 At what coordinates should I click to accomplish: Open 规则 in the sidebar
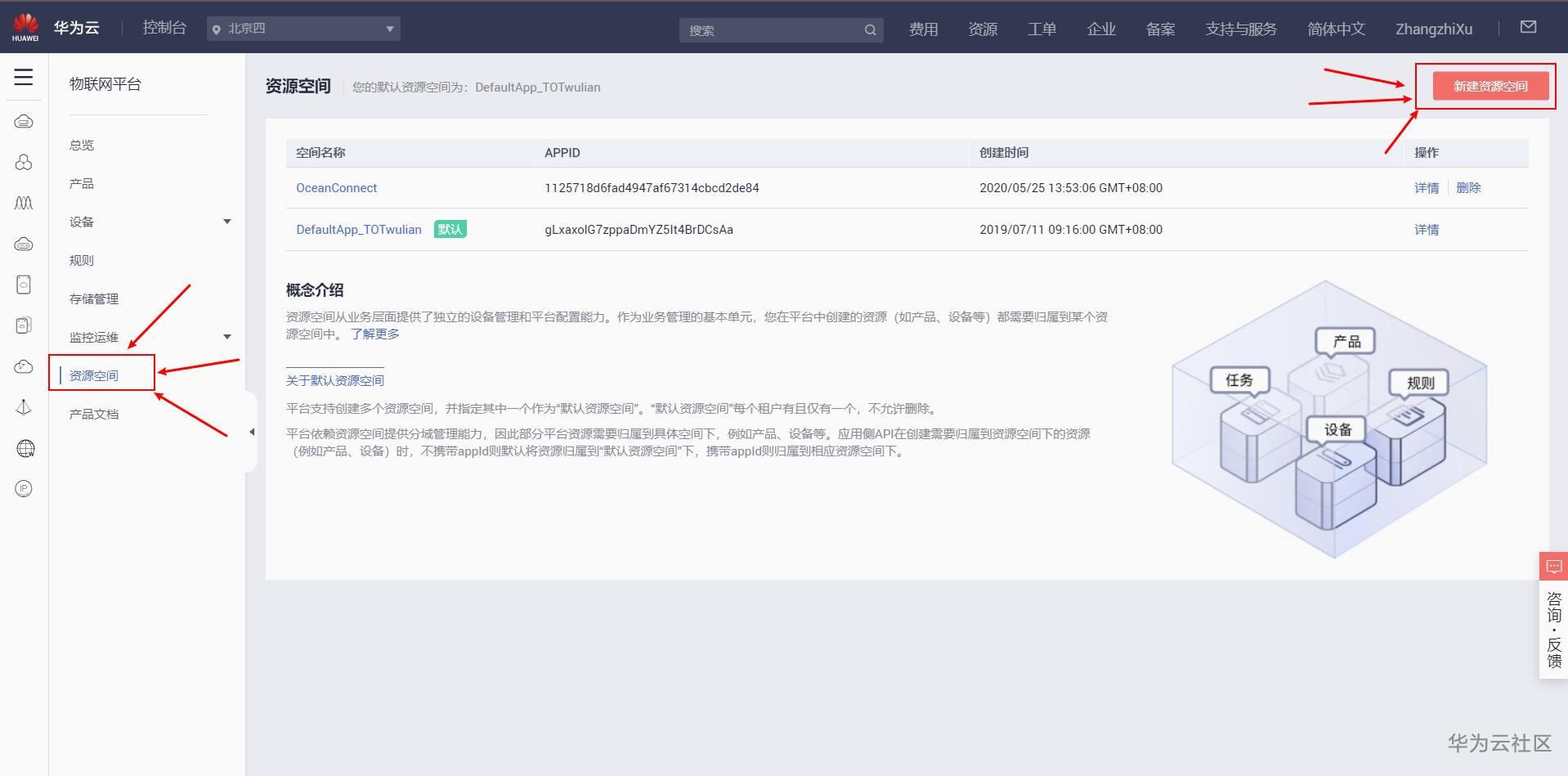82,260
